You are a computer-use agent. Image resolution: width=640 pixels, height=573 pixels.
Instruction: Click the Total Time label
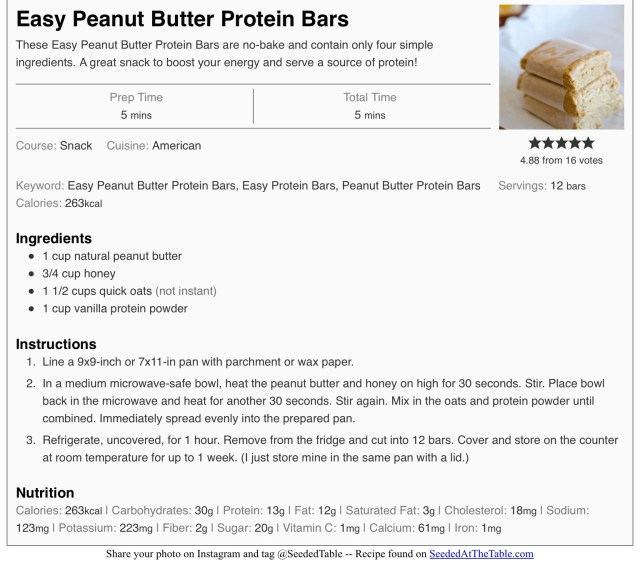[x=369, y=97]
